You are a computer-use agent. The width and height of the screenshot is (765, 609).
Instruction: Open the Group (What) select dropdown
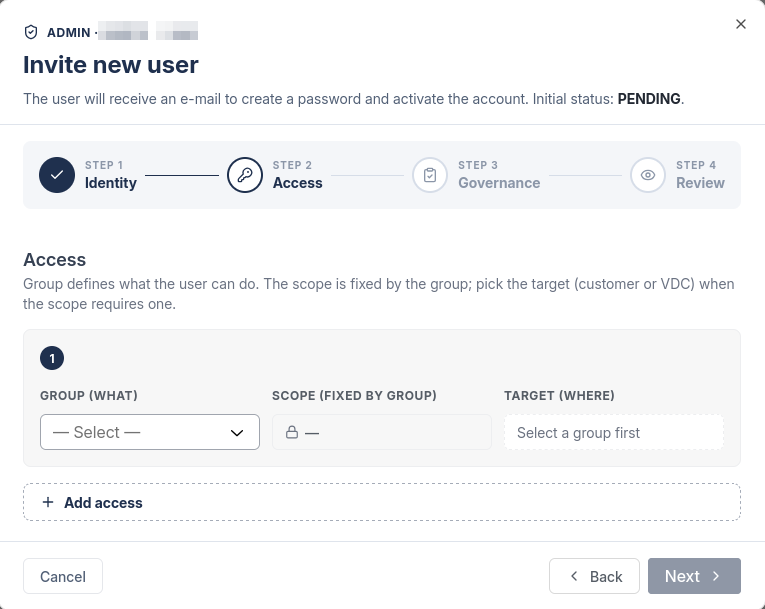[x=150, y=432]
